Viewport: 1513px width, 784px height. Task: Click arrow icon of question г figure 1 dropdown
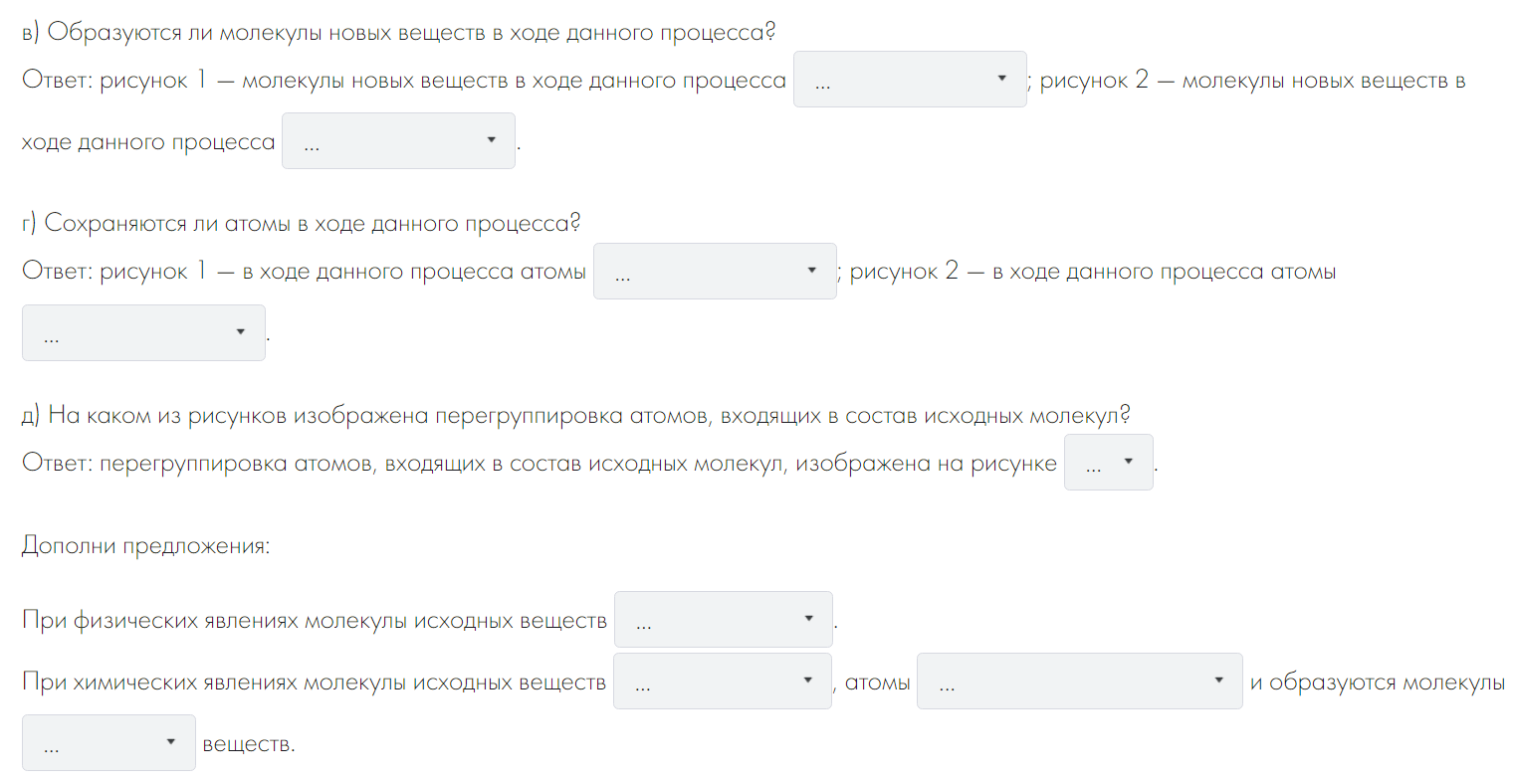click(x=811, y=271)
